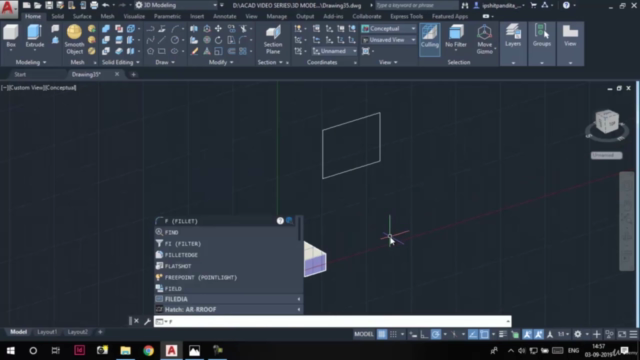Switch to the Surface ribbon tab
The width and height of the screenshot is (640, 360).
82,16
